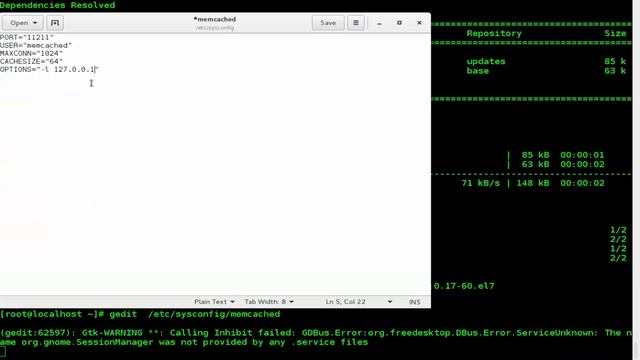640x360 pixels.
Task: Click the OPTIONS="-l 127.0.0.1" line
Action: 49,69
